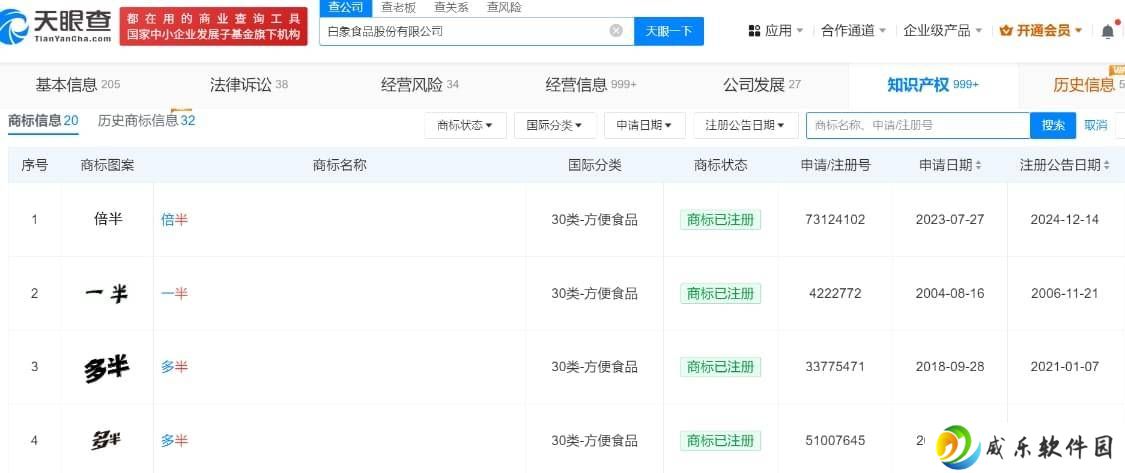This screenshot has height=473, width=1125.
Task: View the 倍半 trademark image
Action: (x=108, y=219)
